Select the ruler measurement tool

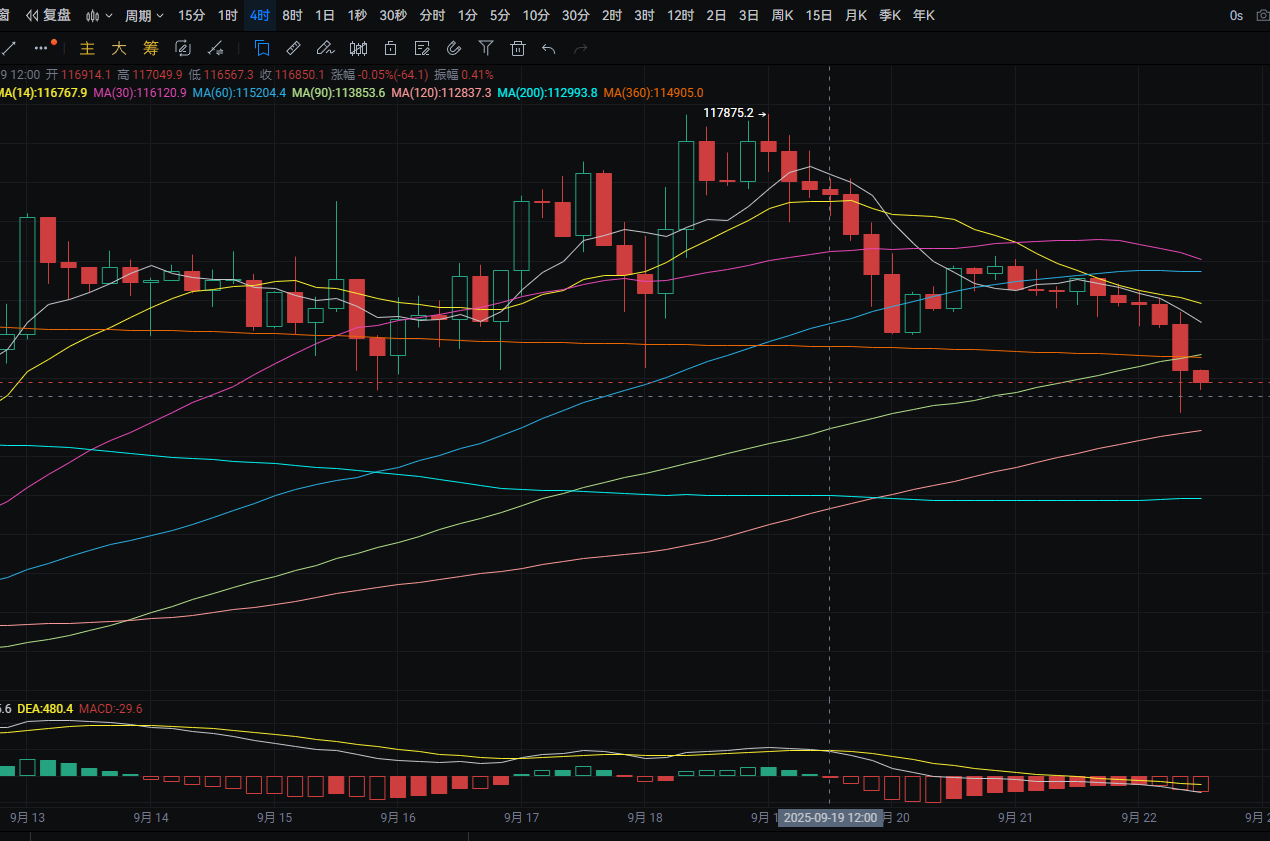[x=293, y=47]
